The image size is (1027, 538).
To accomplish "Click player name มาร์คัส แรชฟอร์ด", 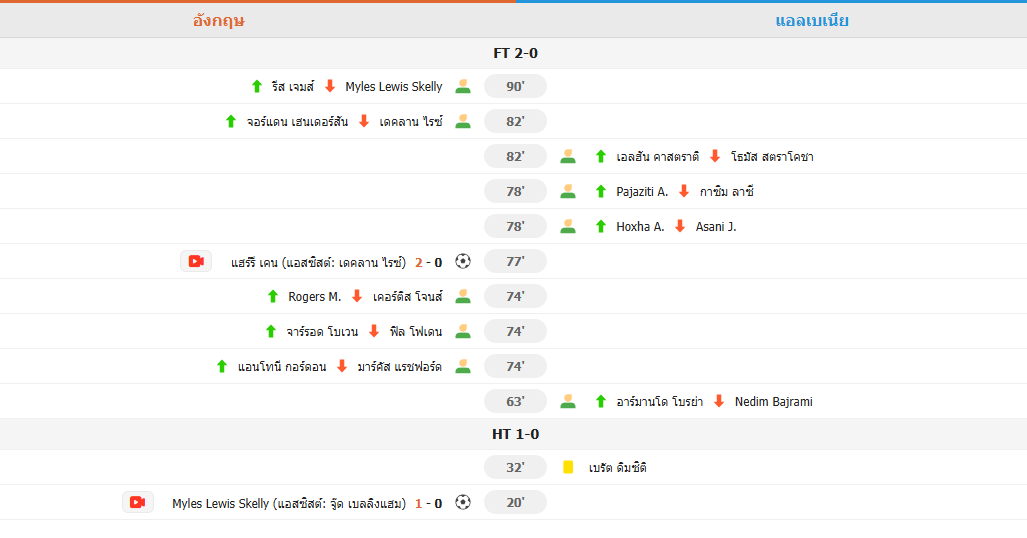I will click(x=400, y=367).
